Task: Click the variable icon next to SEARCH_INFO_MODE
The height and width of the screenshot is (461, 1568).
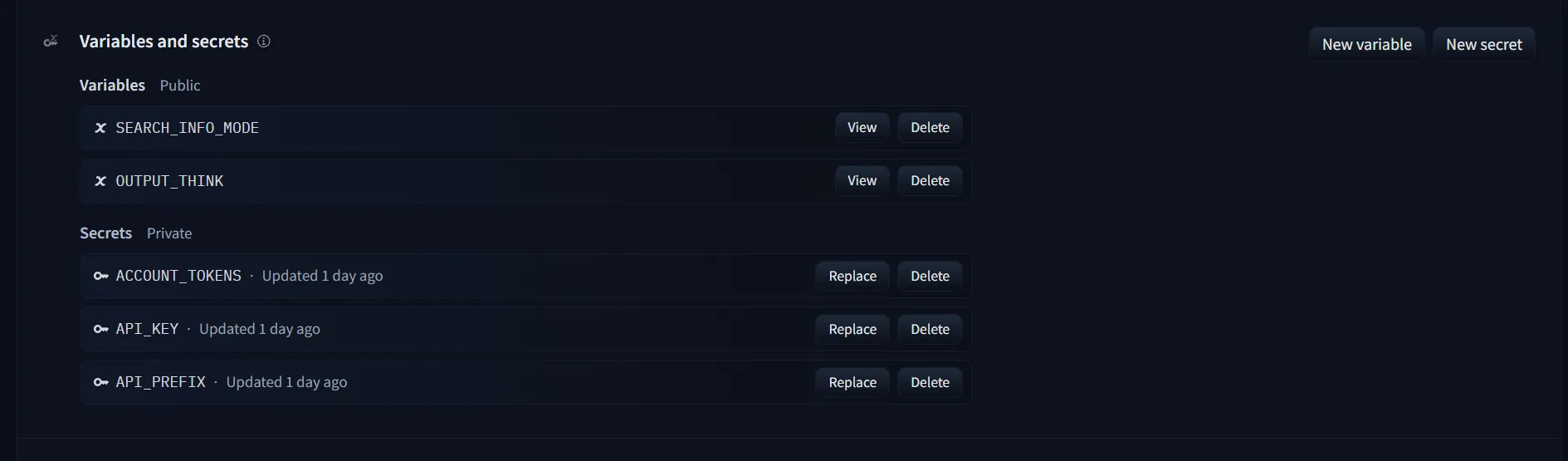Action: tap(100, 128)
